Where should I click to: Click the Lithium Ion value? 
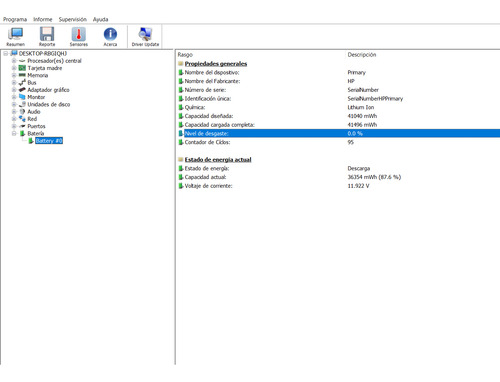361,107
